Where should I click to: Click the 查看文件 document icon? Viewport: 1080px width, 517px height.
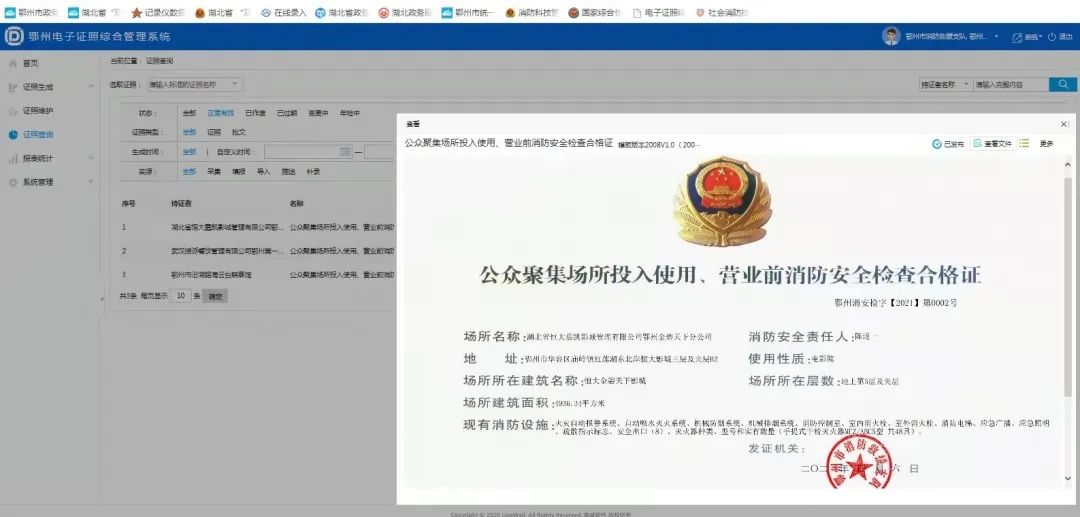tap(977, 143)
